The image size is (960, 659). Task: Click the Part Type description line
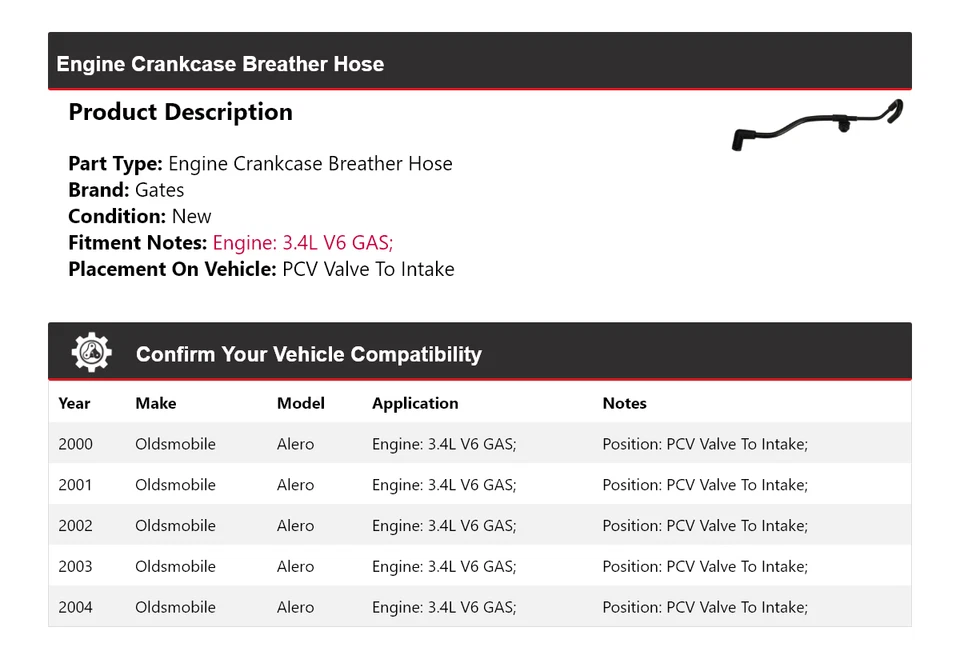260,164
